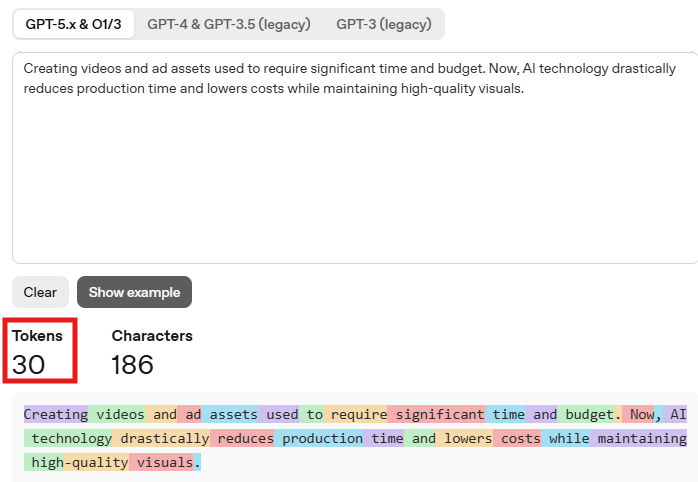The width and height of the screenshot is (698, 482).
Task: Open the GPT-3 (legacy) tab
Action: point(384,24)
